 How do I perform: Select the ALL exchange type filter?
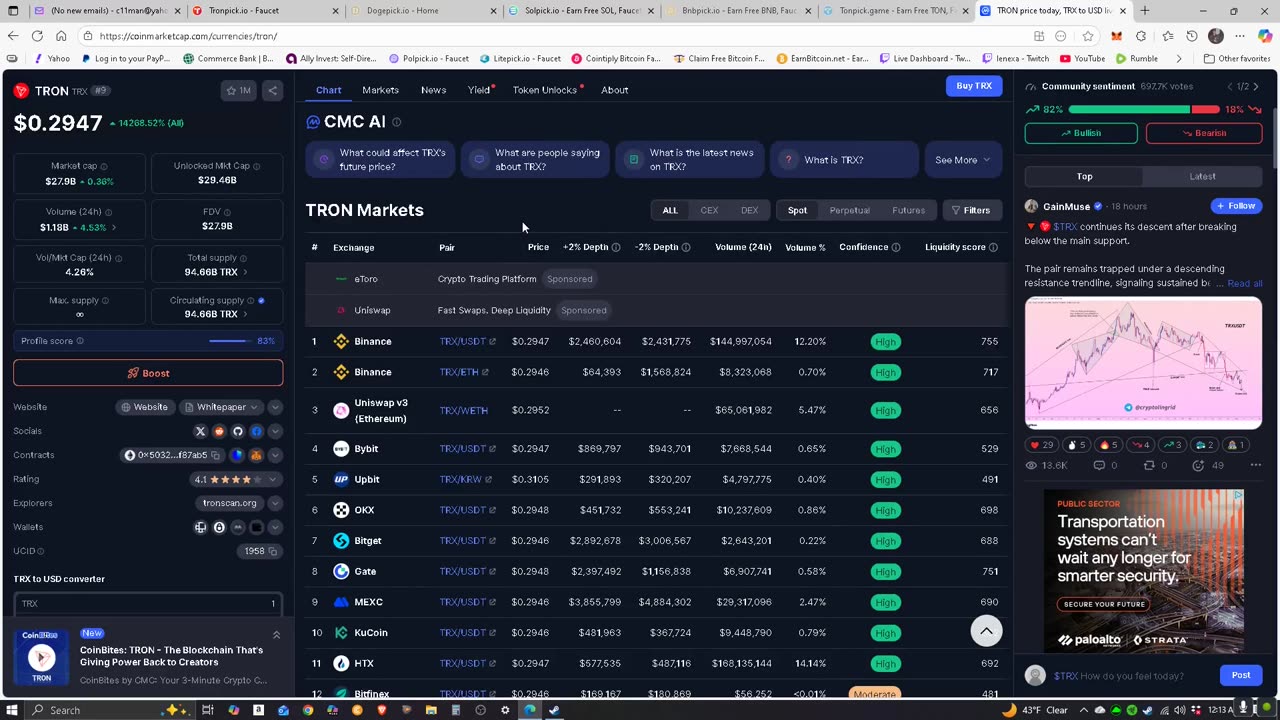point(670,210)
